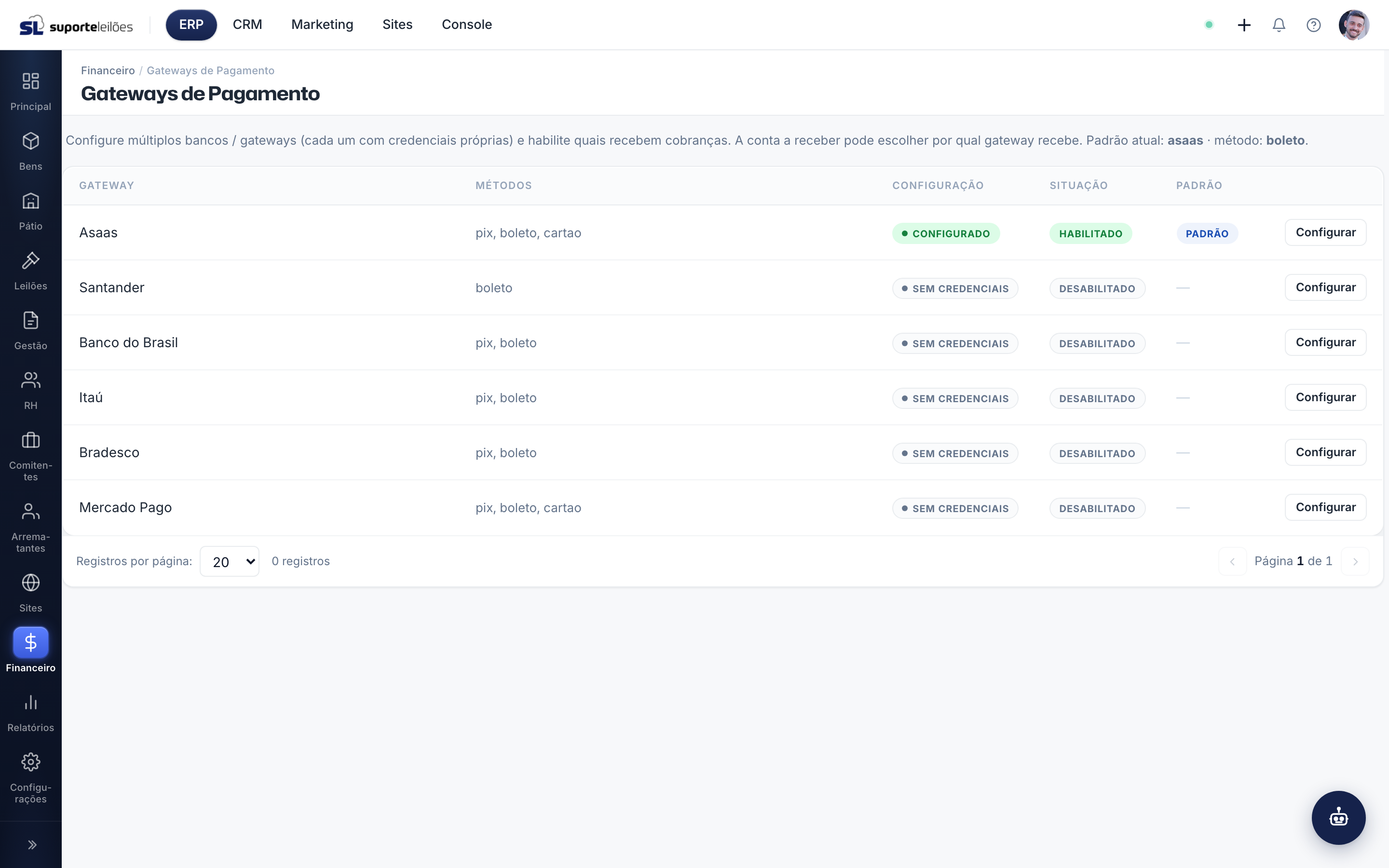
Task: Configure the Banco do Brasil gateway
Action: click(1325, 343)
